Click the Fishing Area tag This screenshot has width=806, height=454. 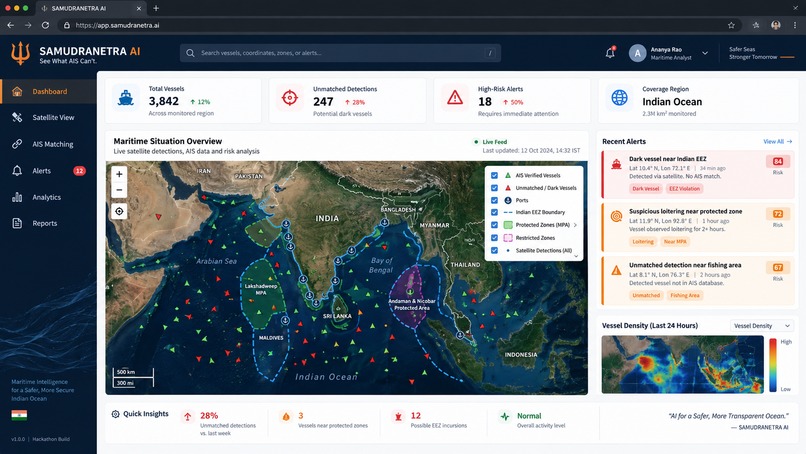(x=685, y=296)
